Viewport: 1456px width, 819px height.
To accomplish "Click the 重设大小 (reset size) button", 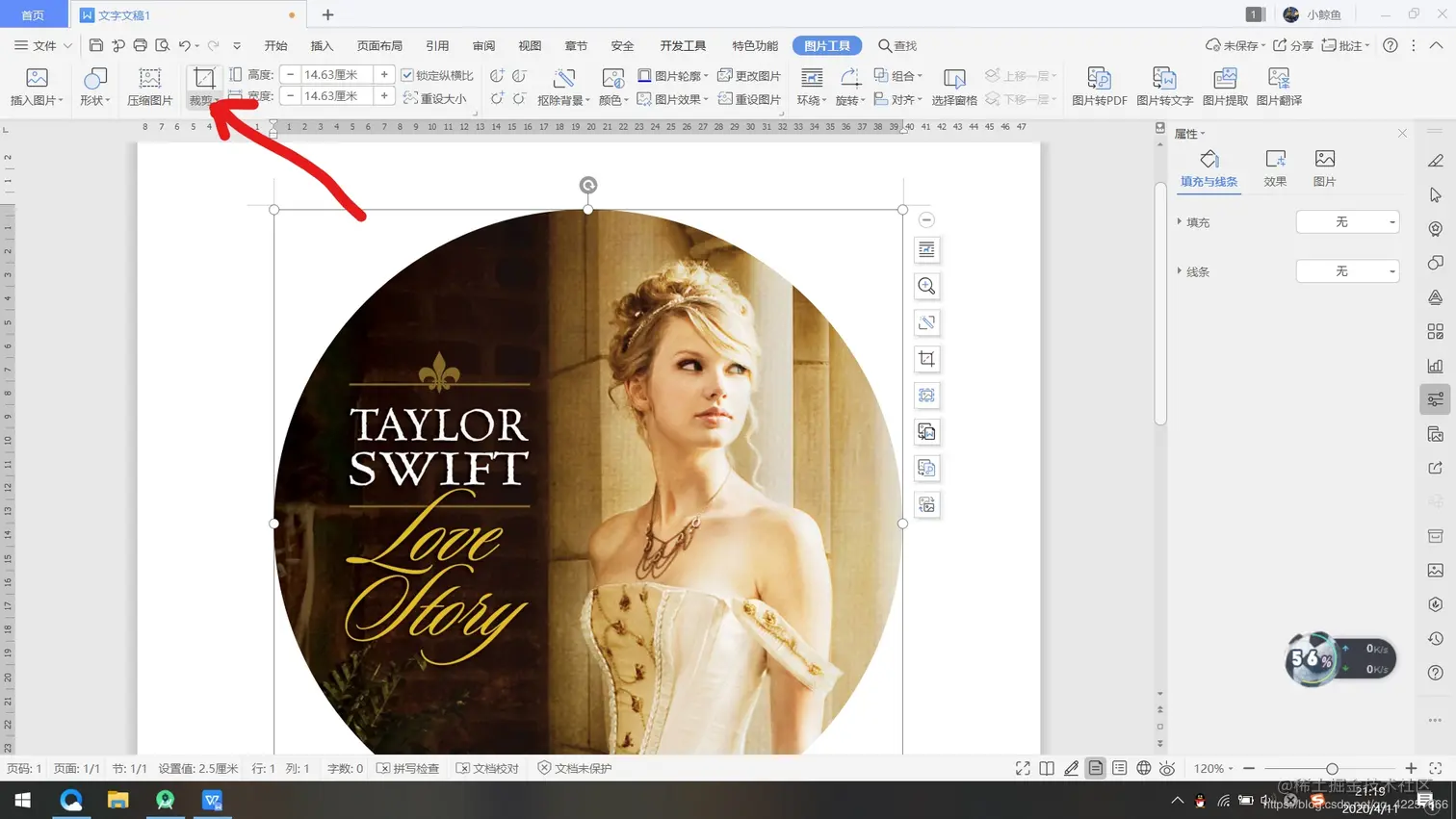I will pyautogui.click(x=434, y=98).
